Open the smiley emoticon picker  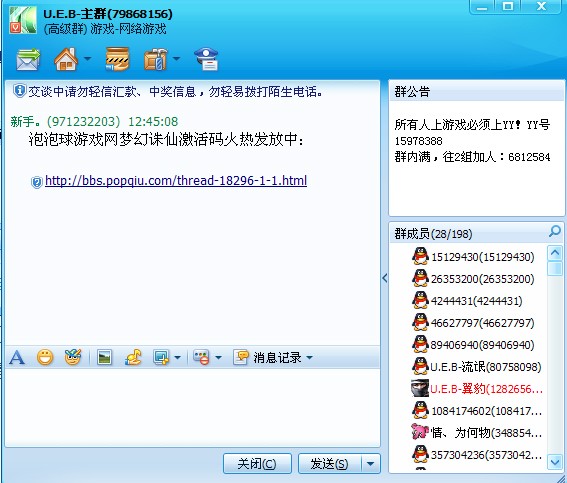tap(45, 357)
